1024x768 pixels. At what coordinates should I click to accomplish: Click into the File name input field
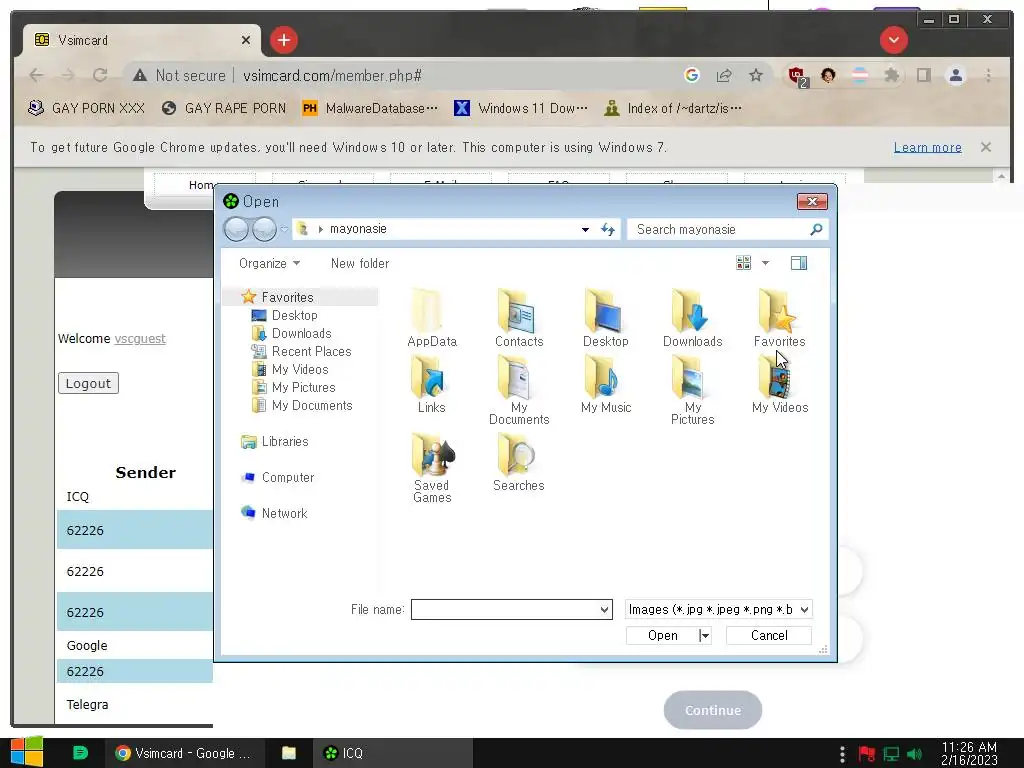pyautogui.click(x=505, y=609)
